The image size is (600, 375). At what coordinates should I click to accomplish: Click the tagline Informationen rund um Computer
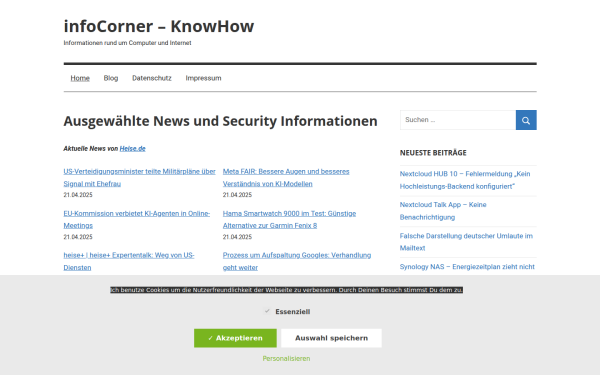pos(127,43)
